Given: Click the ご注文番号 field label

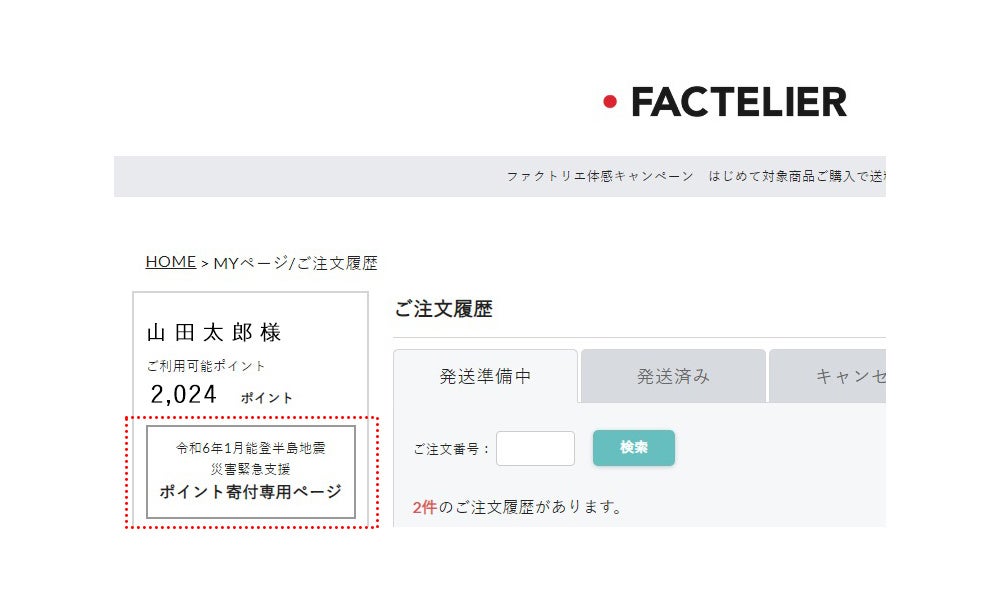Looking at the screenshot, I should click(452, 449).
